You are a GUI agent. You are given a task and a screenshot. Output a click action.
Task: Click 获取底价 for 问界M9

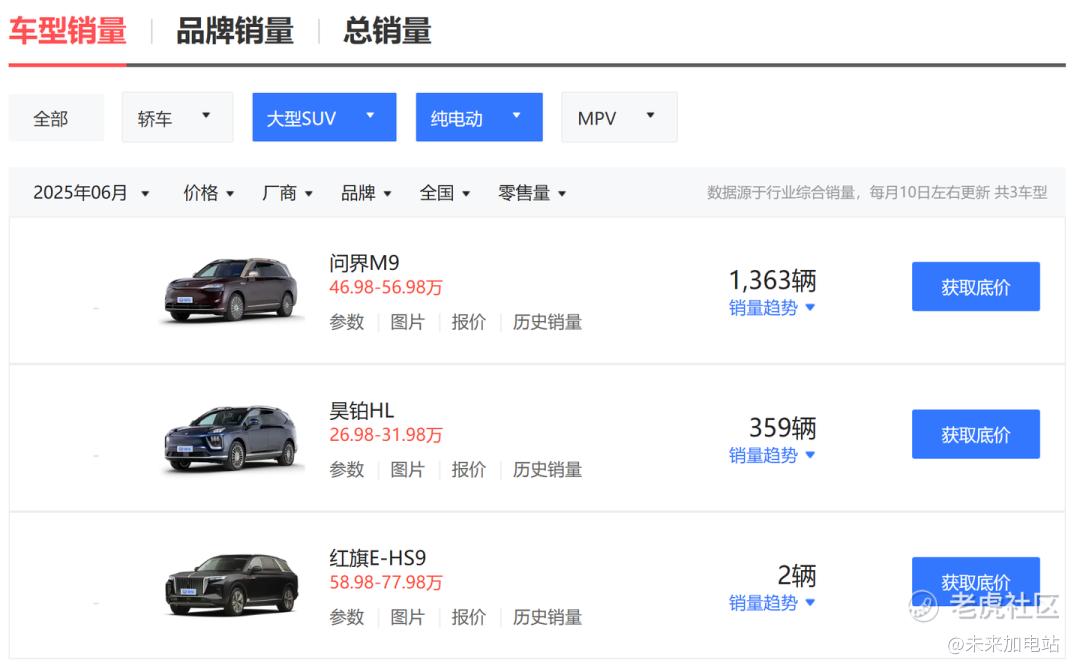click(976, 287)
